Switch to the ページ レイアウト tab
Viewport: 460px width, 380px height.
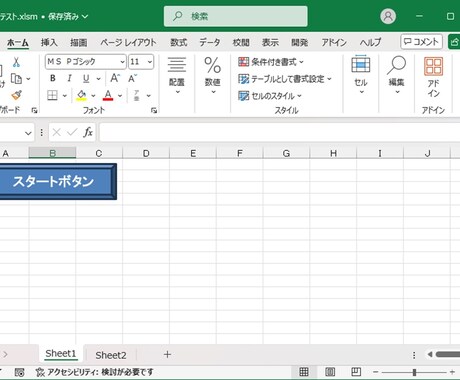tap(128, 42)
